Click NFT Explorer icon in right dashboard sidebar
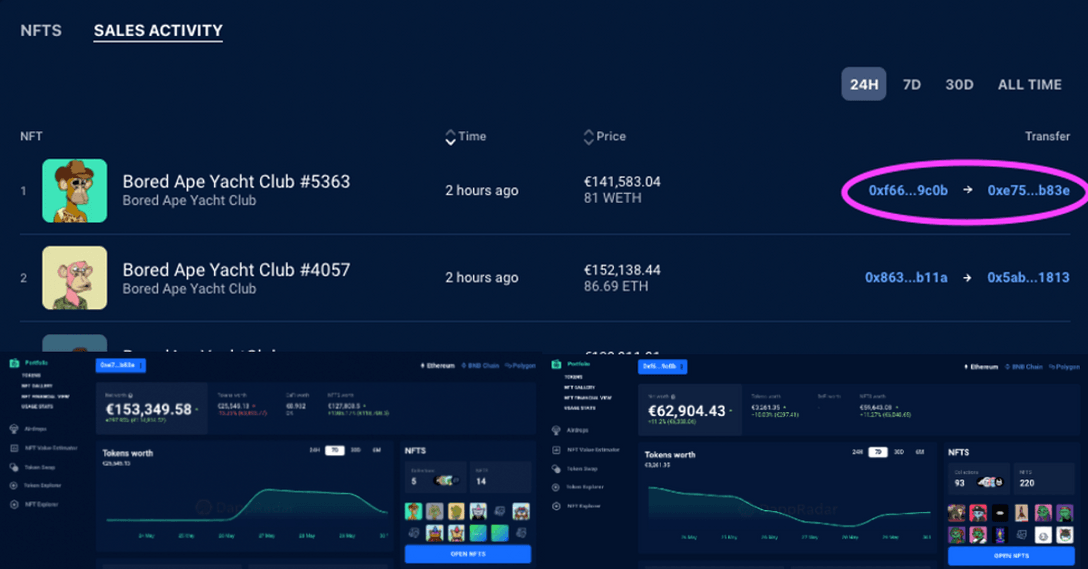 (557, 506)
